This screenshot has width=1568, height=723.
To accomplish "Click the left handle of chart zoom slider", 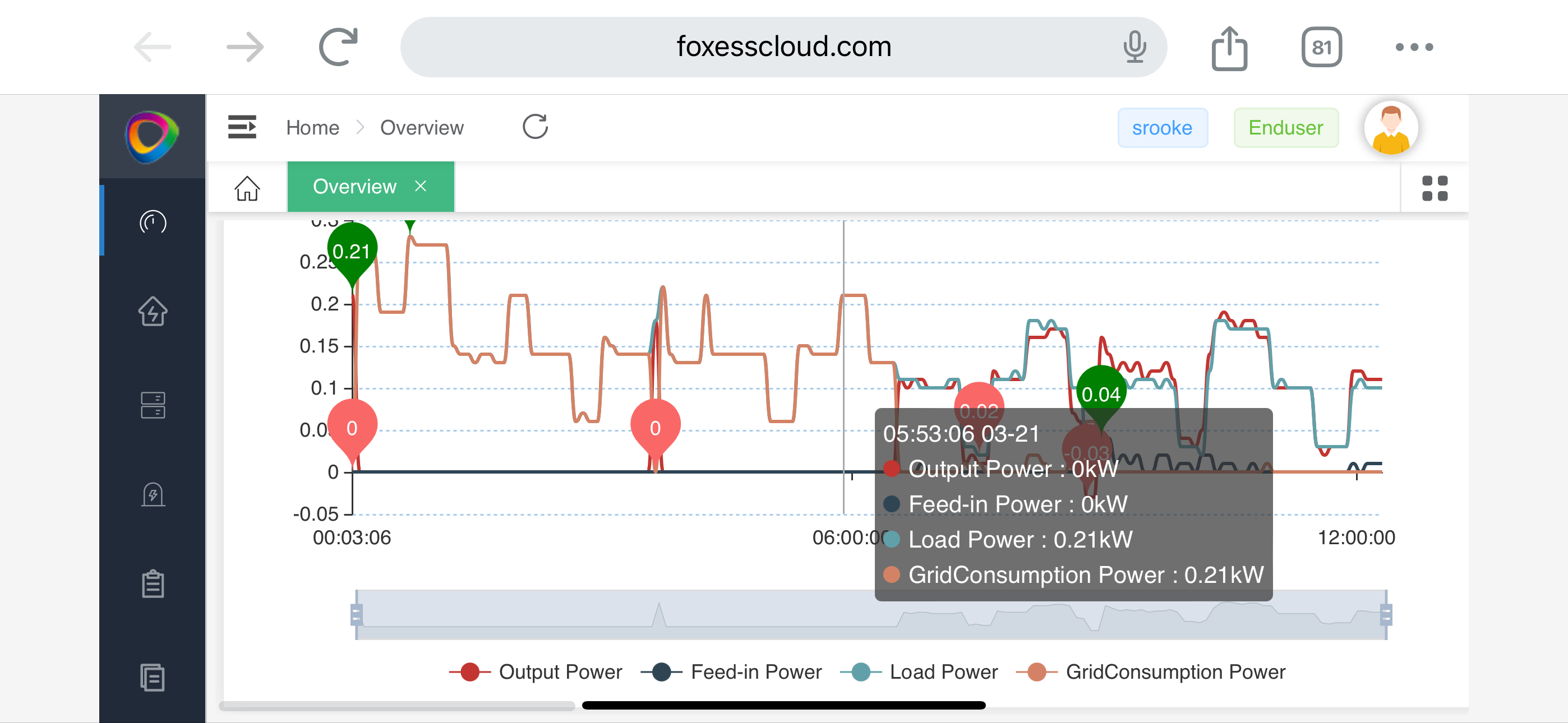I will pos(357,615).
